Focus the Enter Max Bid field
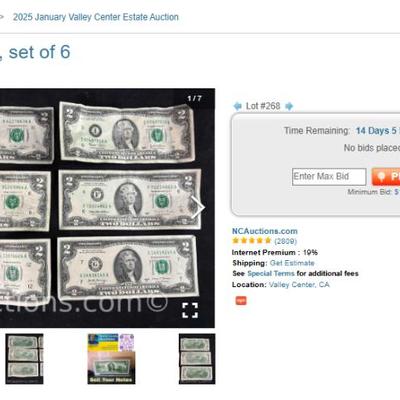Image resolution: width=400 pixels, height=400 pixels. click(329, 177)
